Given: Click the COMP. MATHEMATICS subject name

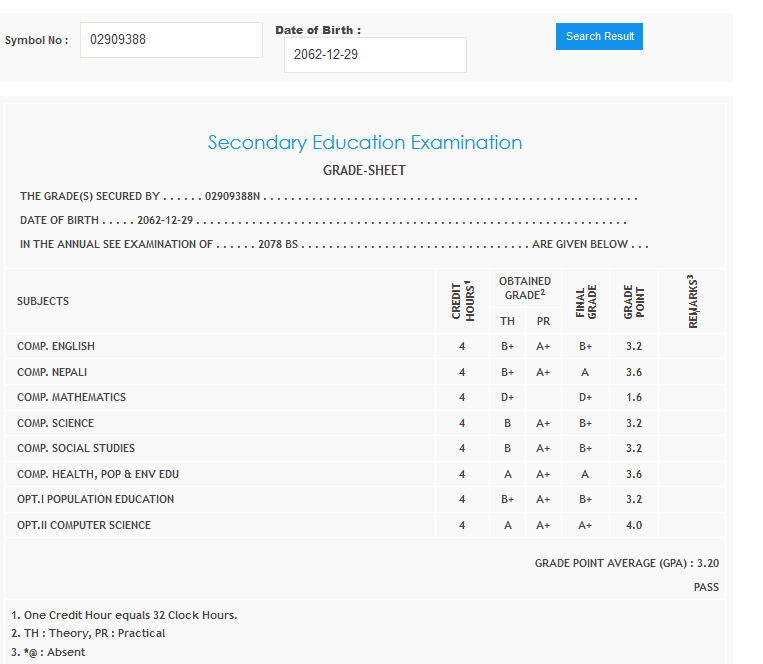Looking at the screenshot, I should [71, 397].
